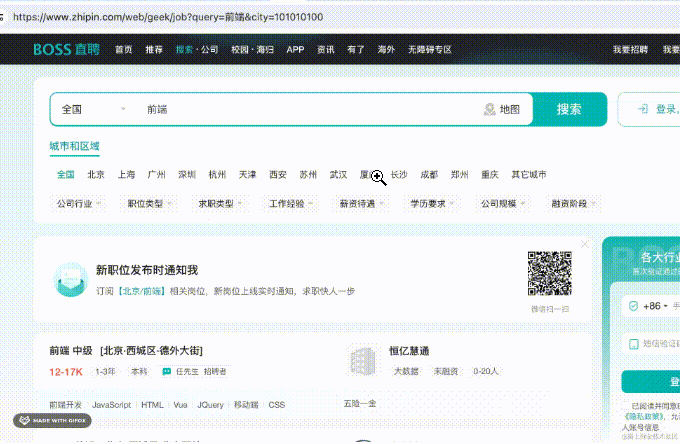Filter by city 长沙
The height and width of the screenshot is (444, 680).
399,174
